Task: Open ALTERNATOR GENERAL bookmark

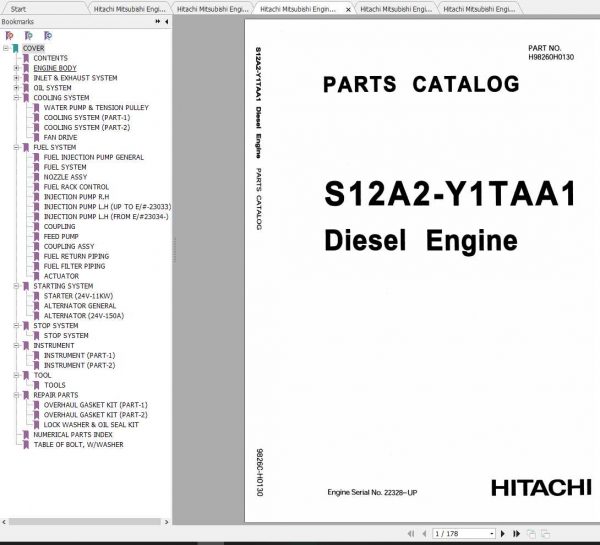Action: pos(80,306)
